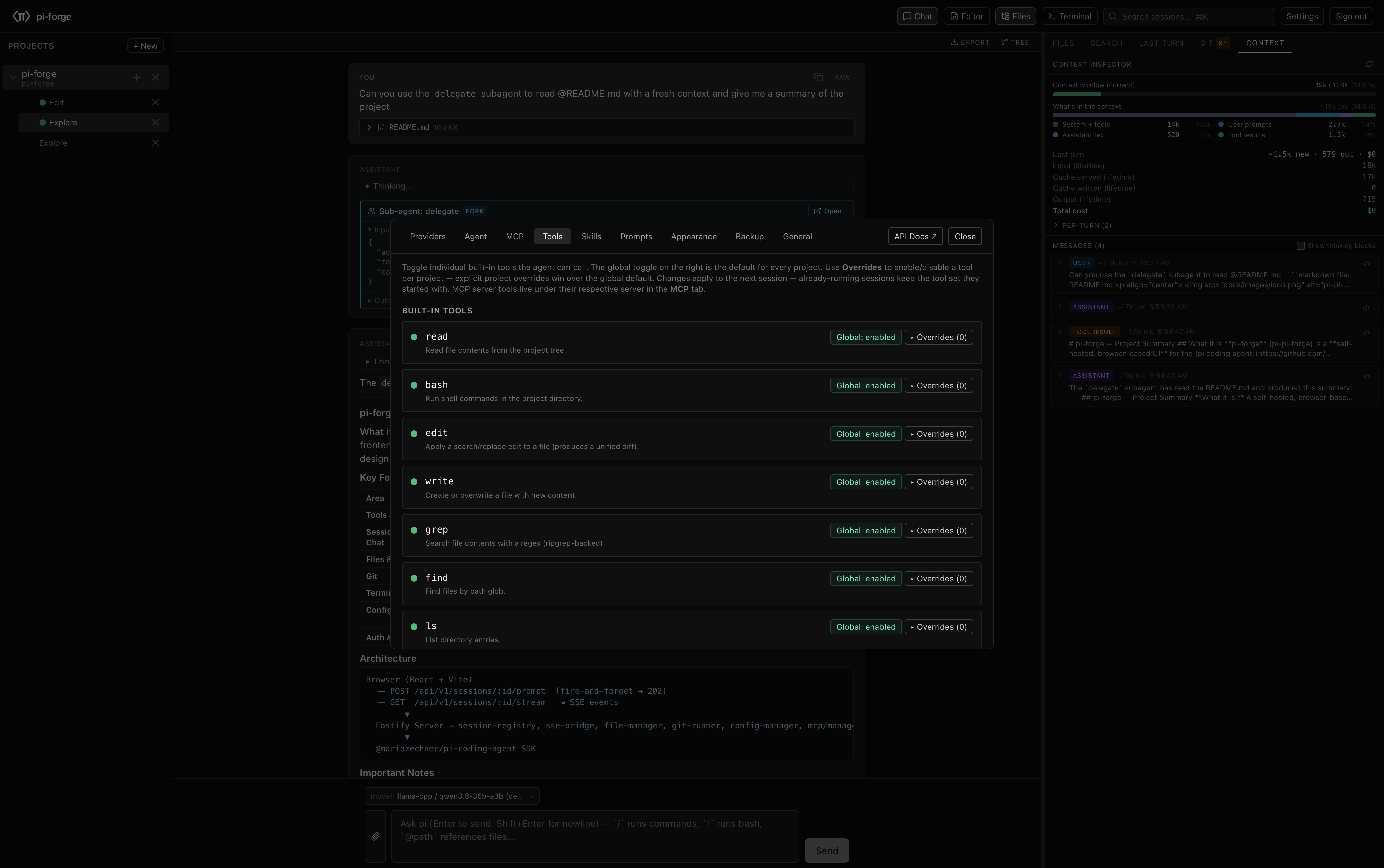The width and height of the screenshot is (1384, 868).
Task: Create a new project with + New
Action: pos(145,46)
